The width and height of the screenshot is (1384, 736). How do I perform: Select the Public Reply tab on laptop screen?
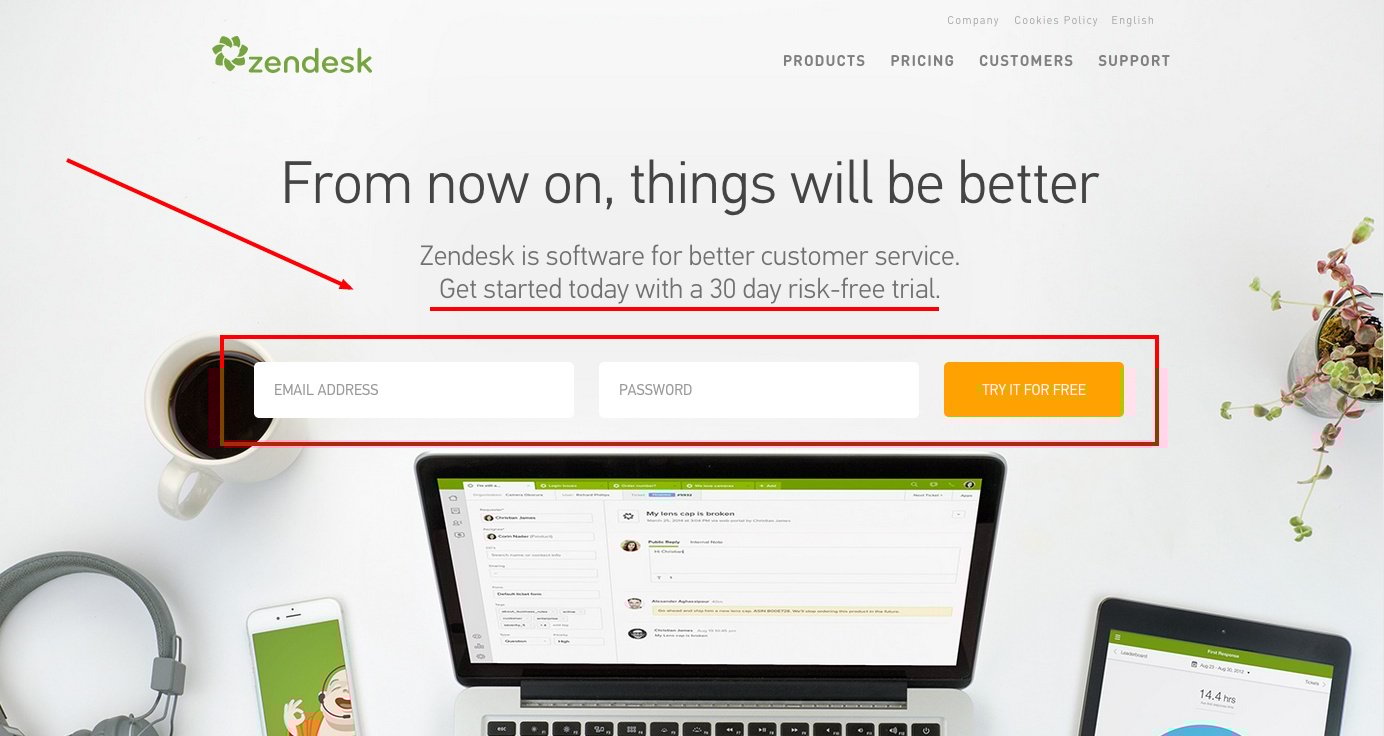(664, 542)
